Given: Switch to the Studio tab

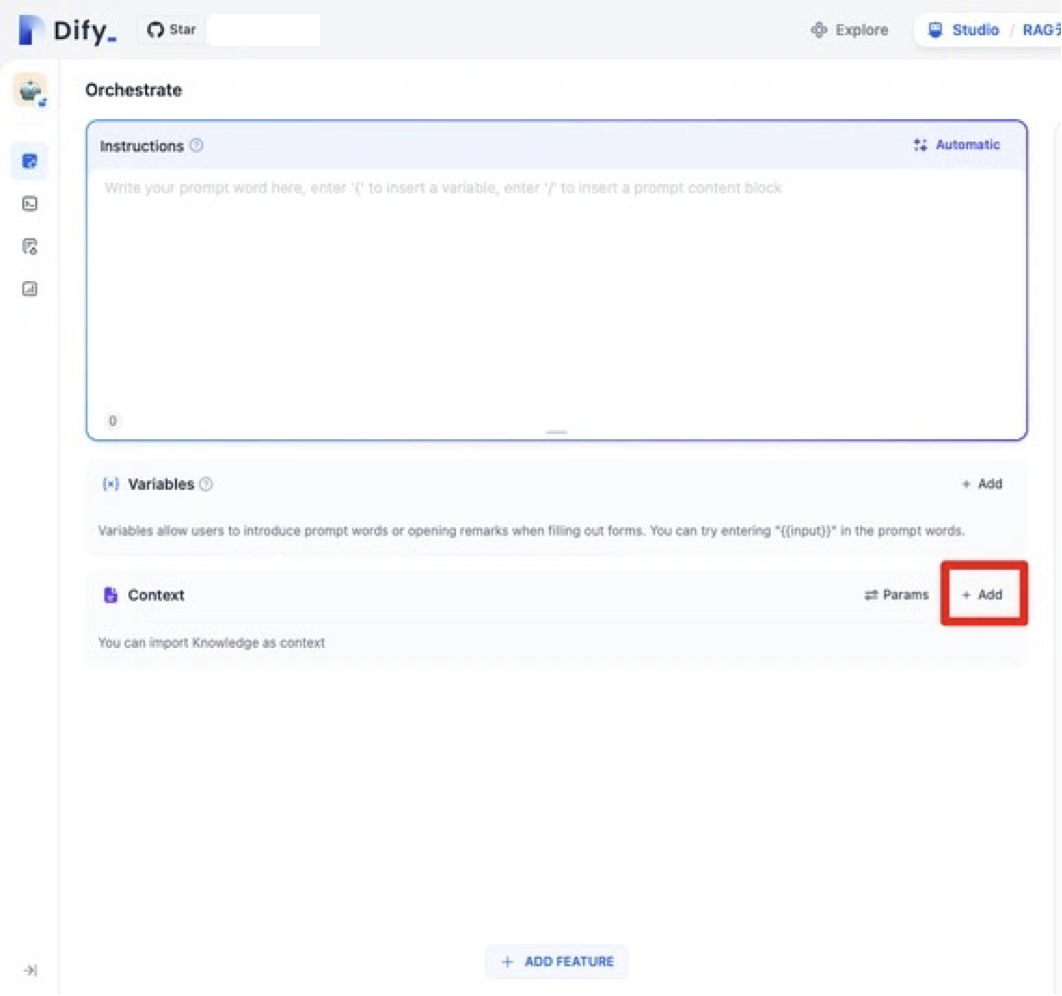Looking at the screenshot, I should coord(964,30).
